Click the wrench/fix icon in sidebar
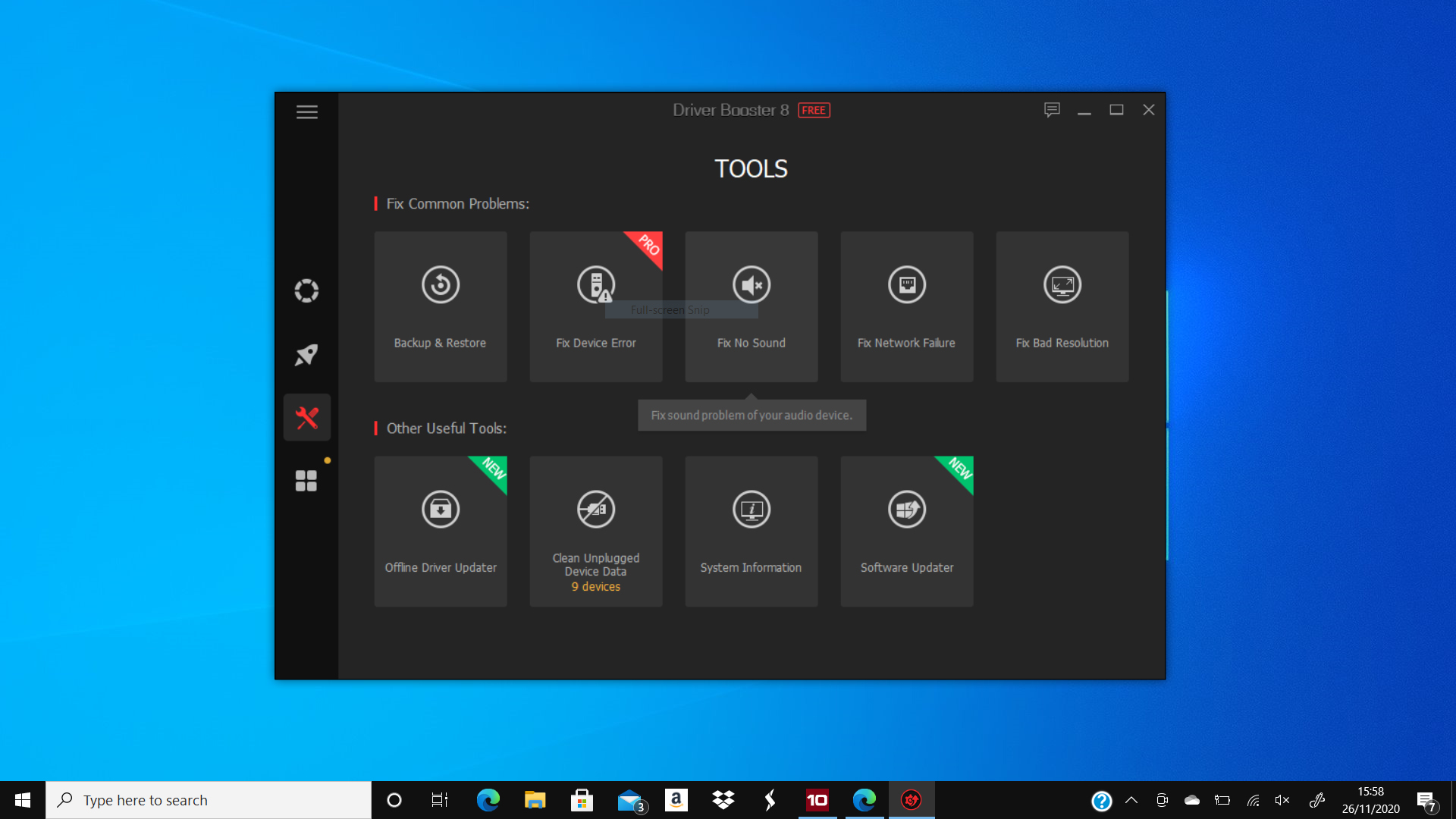The width and height of the screenshot is (1456, 819). click(x=307, y=418)
